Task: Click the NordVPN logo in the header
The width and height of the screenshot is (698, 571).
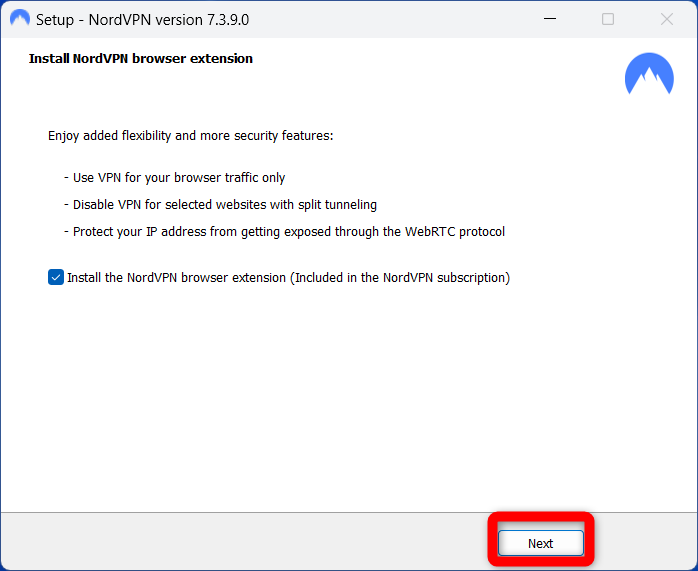Action: pyautogui.click(x=649, y=75)
